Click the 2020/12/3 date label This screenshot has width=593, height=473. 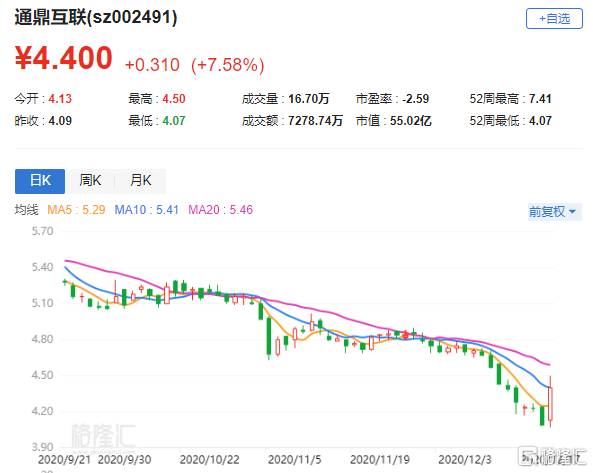pos(465,460)
